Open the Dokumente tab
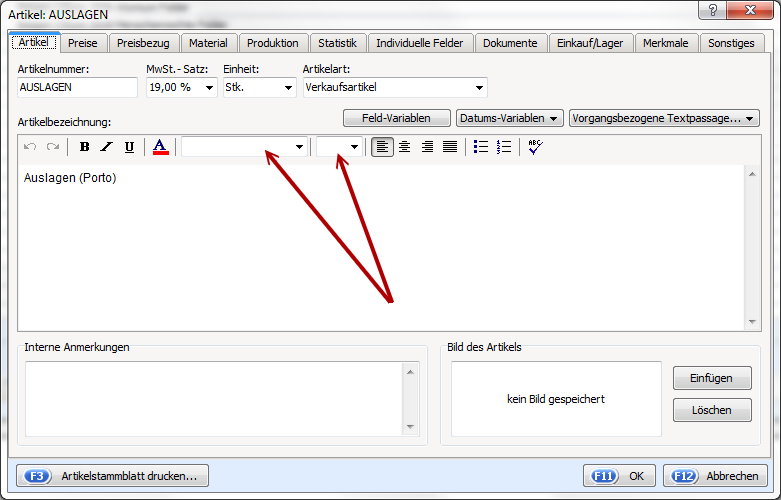This screenshot has width=781, height=500. (x=511, y=43)
